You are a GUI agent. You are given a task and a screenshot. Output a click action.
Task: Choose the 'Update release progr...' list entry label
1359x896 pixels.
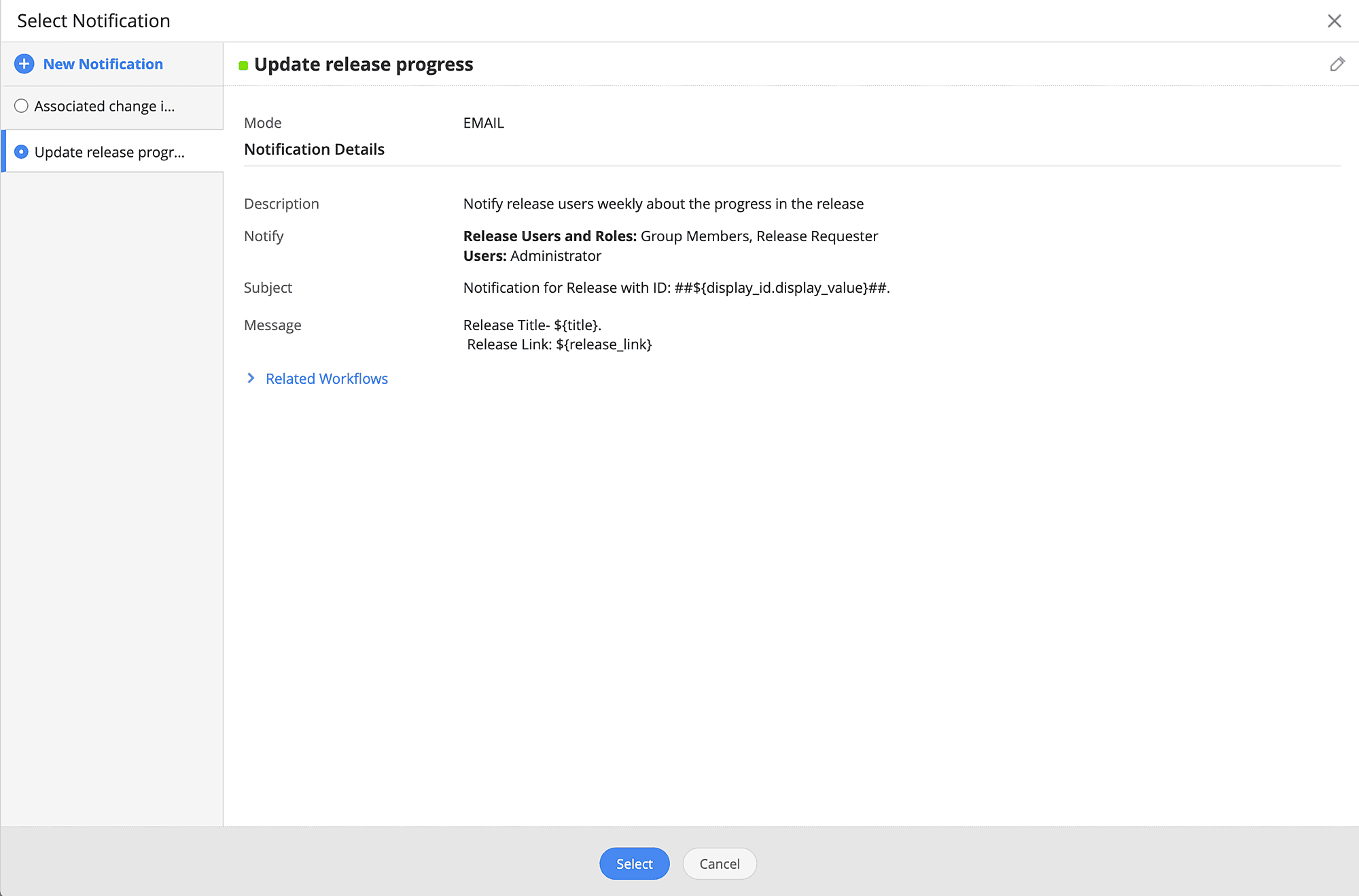coord(109,152)
